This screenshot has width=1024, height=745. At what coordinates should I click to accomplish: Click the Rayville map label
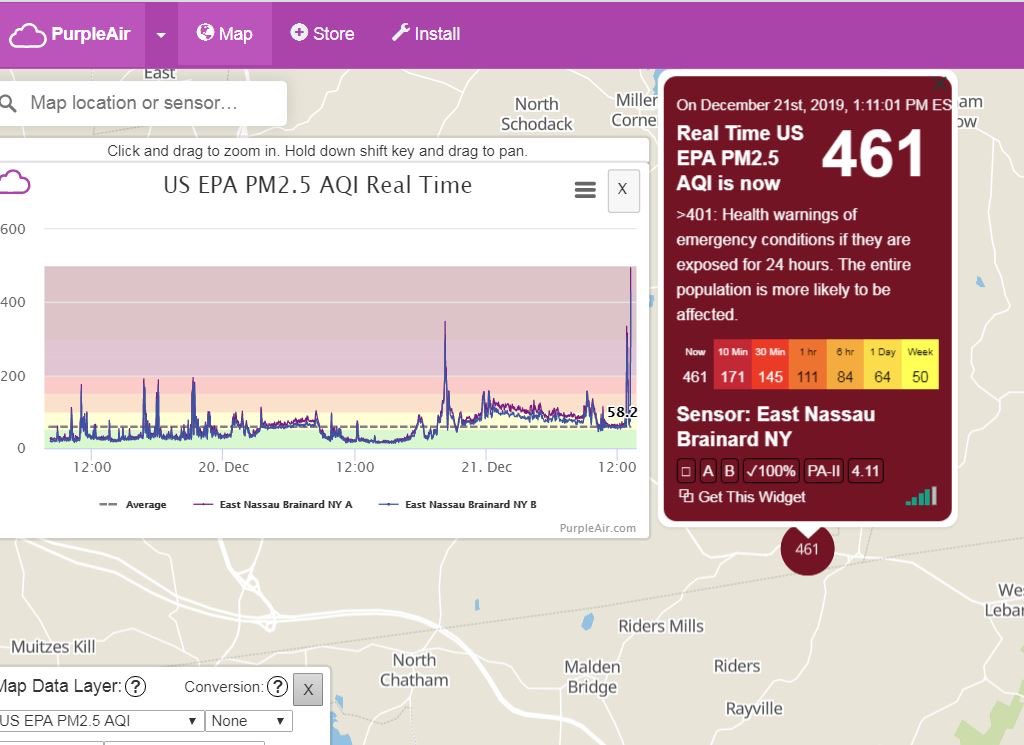pos(754,709)
